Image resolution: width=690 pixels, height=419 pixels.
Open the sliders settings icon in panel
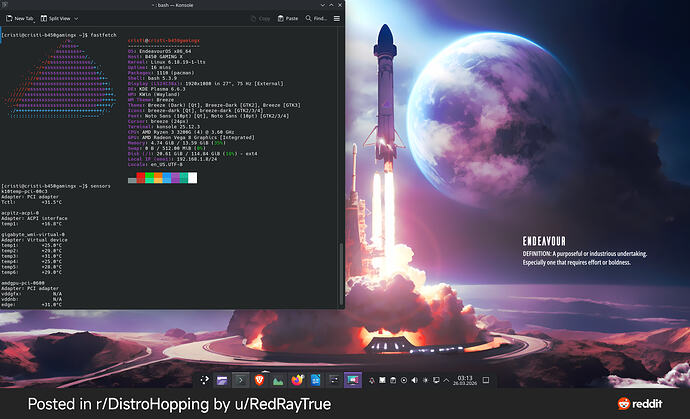click(x=334, y=380)
